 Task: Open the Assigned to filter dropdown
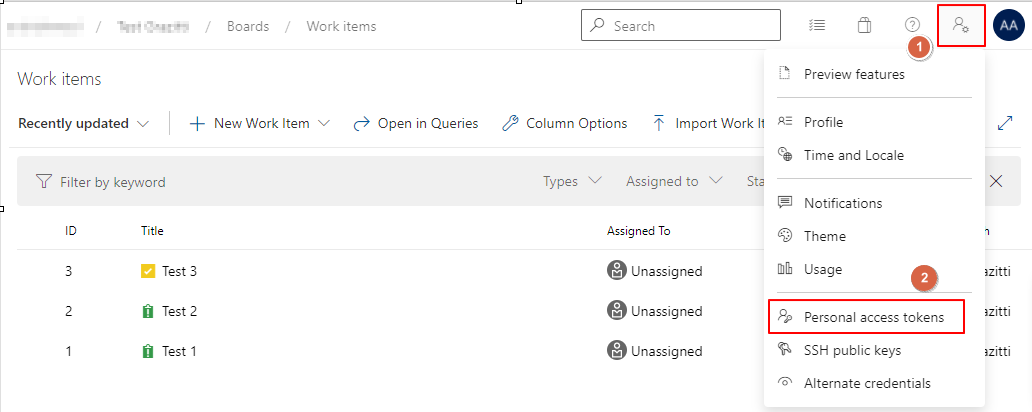pyautogui.click(x=674, y=181)
